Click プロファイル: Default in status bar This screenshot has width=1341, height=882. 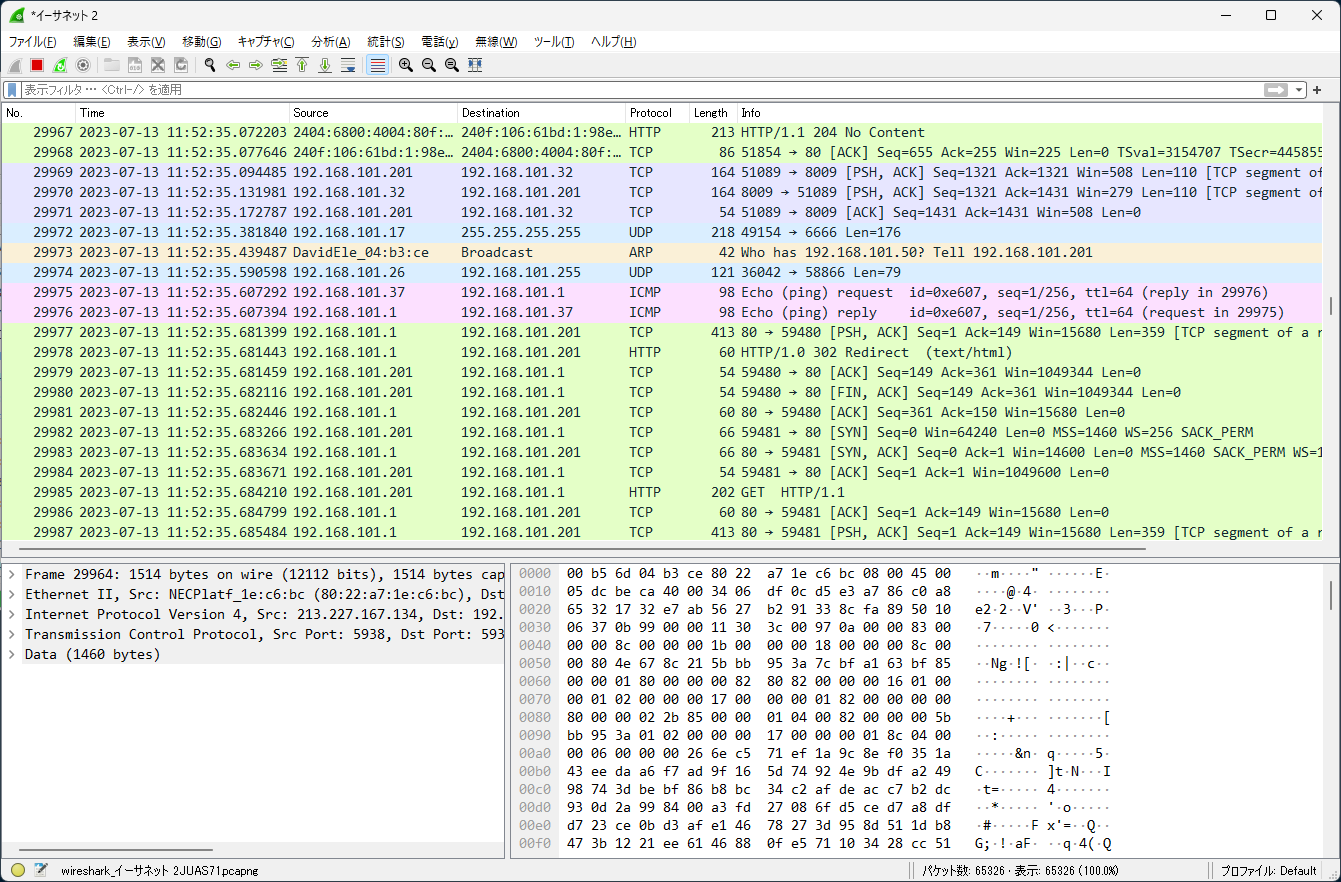(x=1270, y=870)
